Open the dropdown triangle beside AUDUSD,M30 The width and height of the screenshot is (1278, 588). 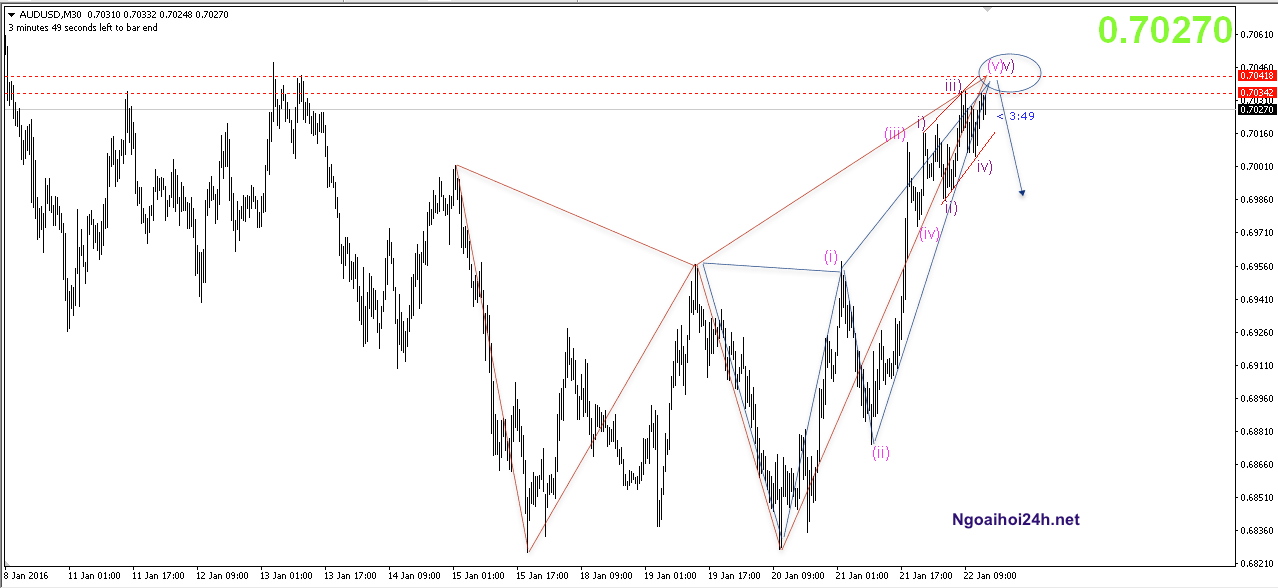(x=11, y=15)
